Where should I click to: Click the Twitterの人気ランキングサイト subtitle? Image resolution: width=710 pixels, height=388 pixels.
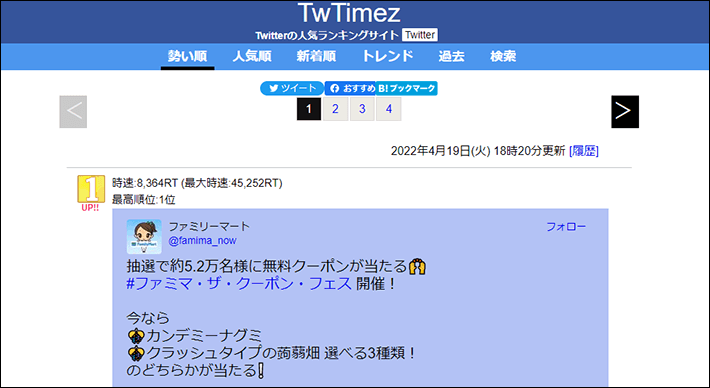[326, 35]
